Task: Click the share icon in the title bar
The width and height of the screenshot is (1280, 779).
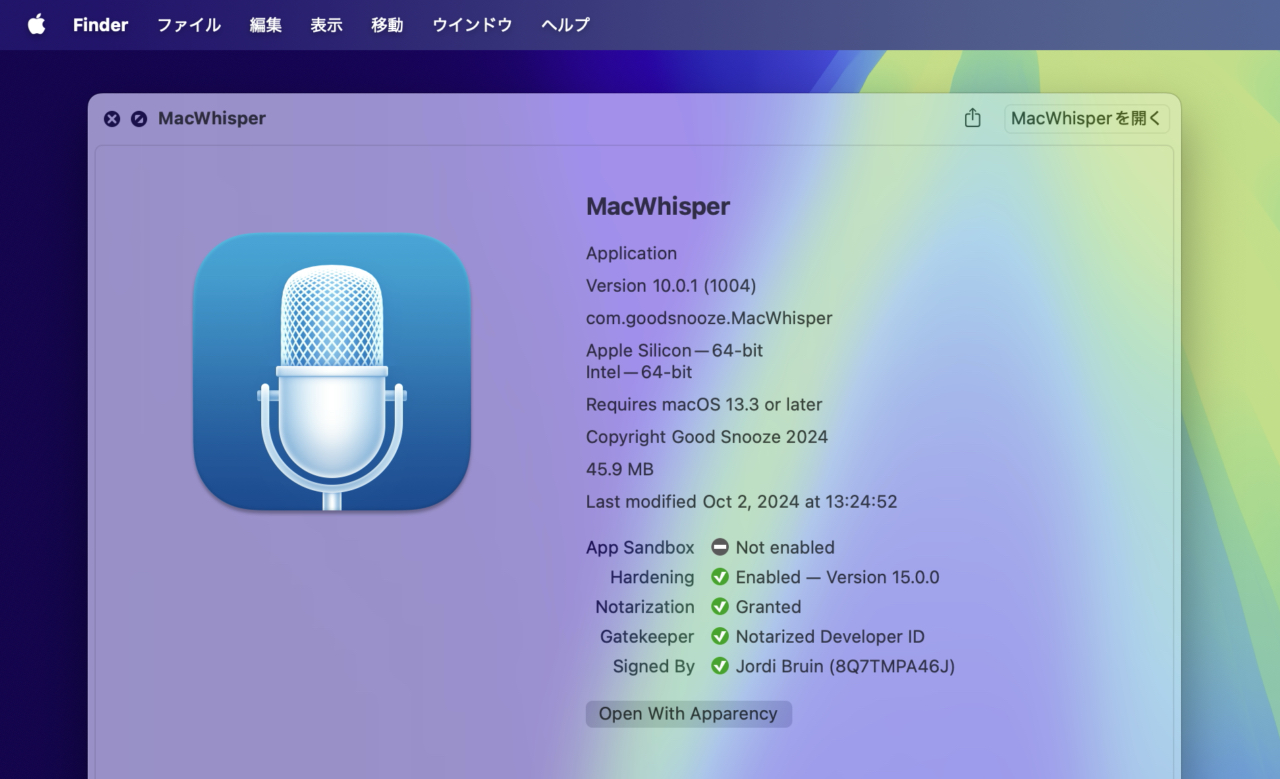Action: pos(972,118)
